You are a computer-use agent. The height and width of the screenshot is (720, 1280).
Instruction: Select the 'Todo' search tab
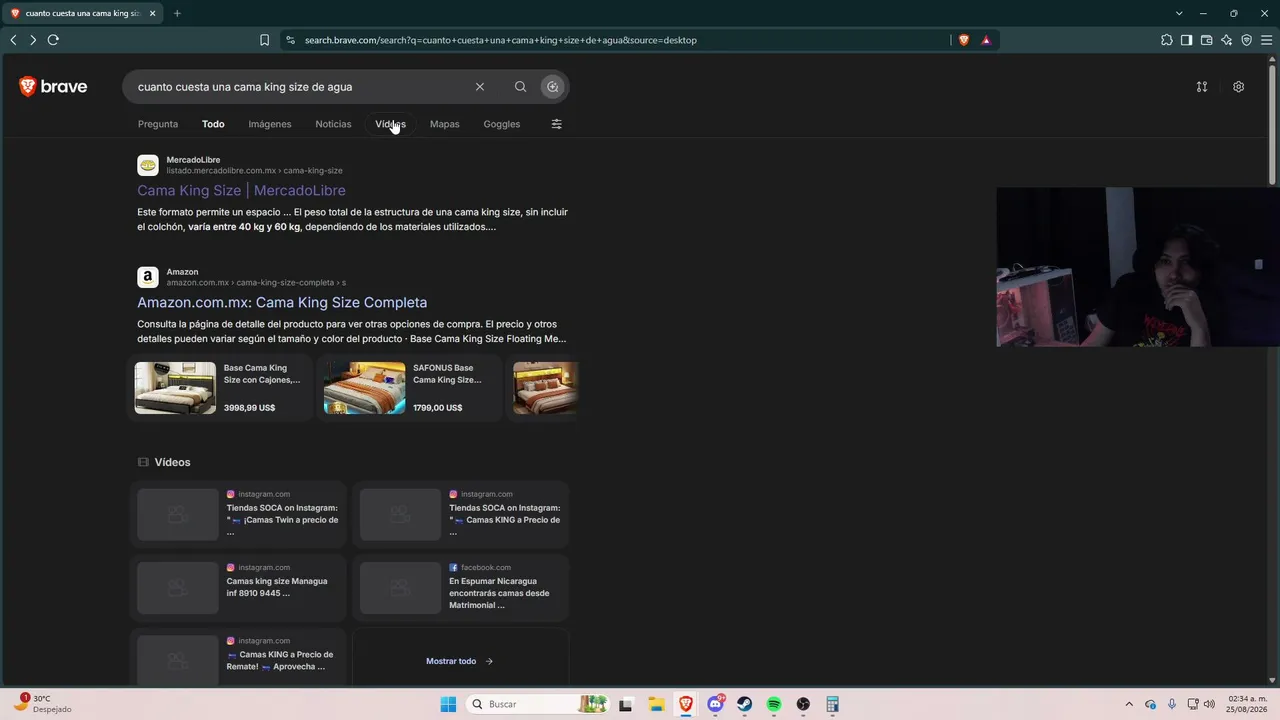213,124
